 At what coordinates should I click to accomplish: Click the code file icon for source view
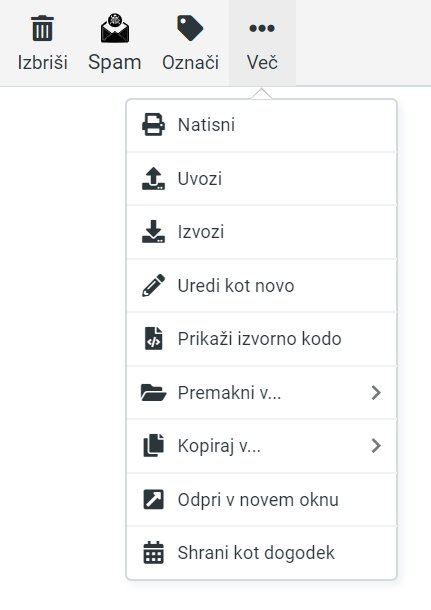[153, 339]
